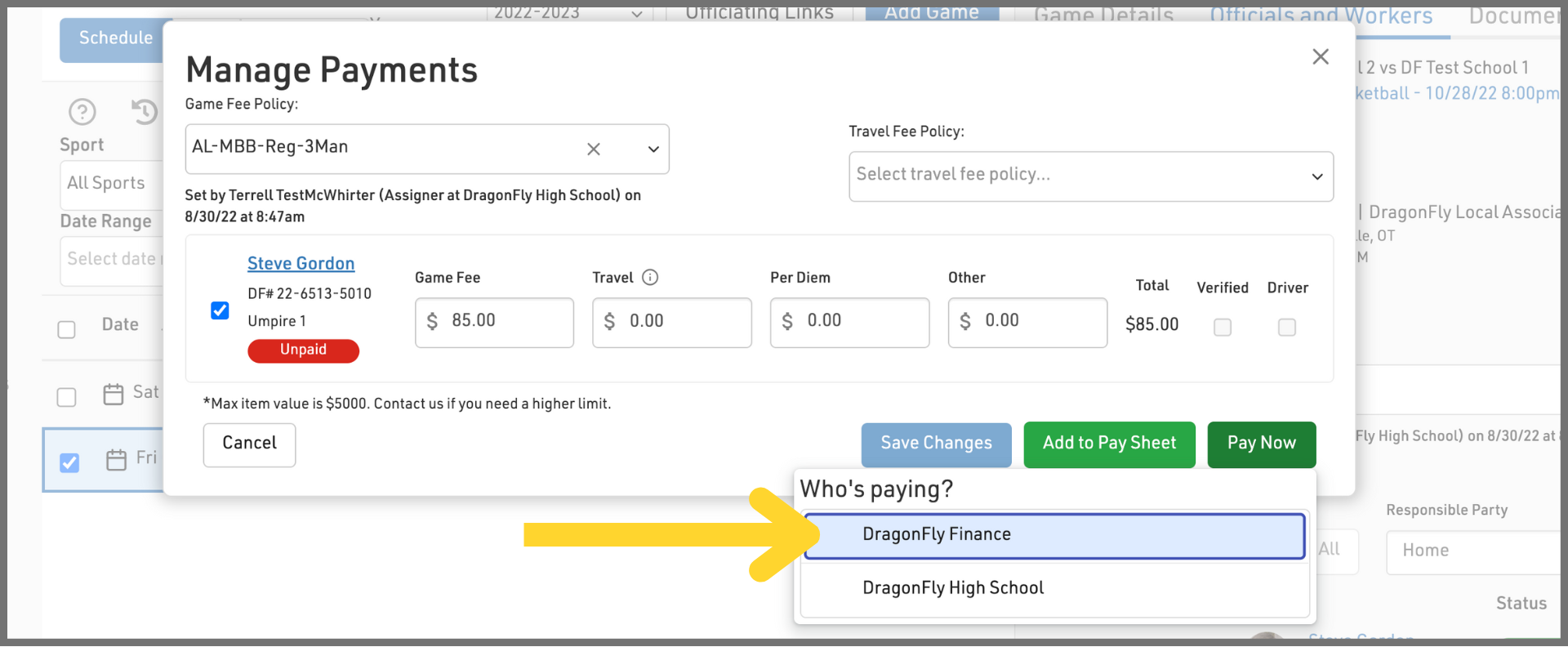Switch to Officials and Workers tab
The height and width of the screenshot is (647, 1568).
[1321, 16]
